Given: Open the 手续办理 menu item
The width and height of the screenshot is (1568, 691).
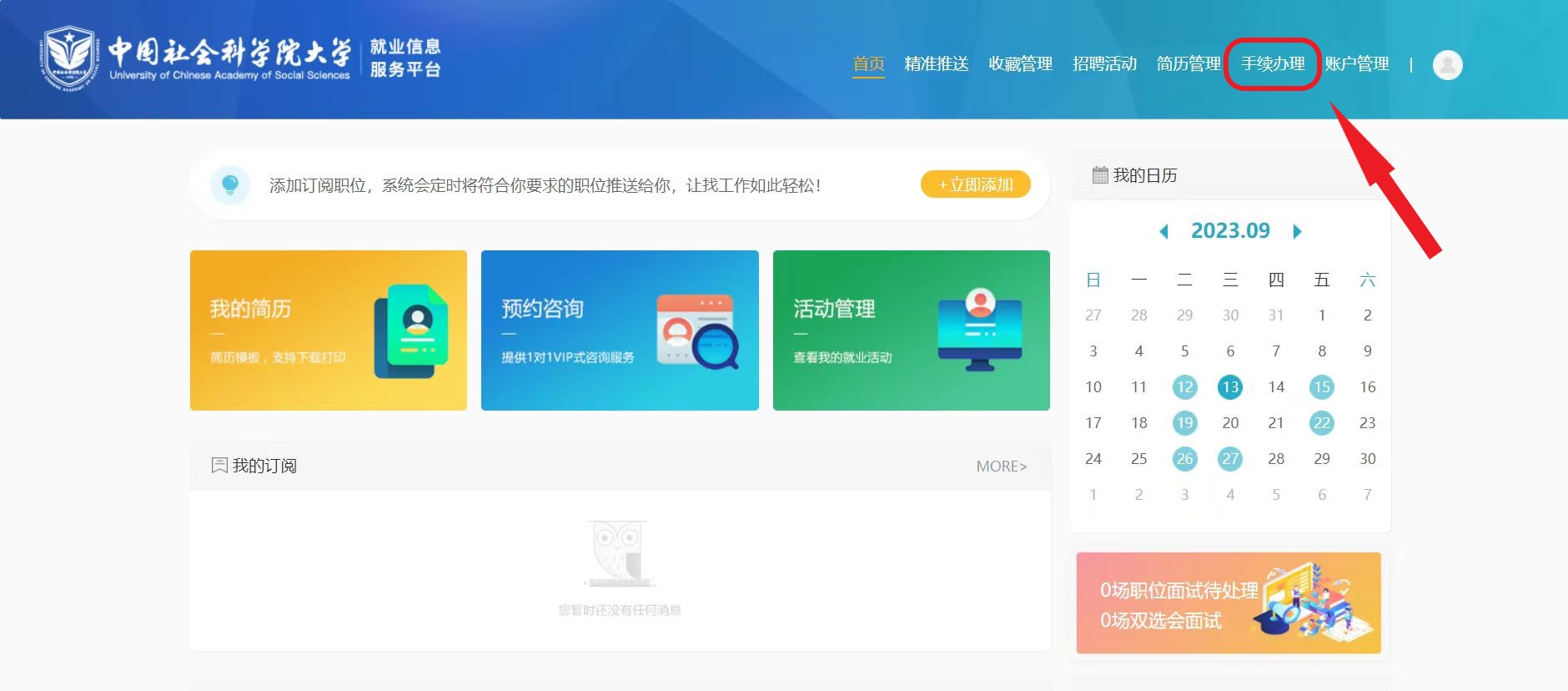Looking at the screenshot, I should click(1272, 64).
